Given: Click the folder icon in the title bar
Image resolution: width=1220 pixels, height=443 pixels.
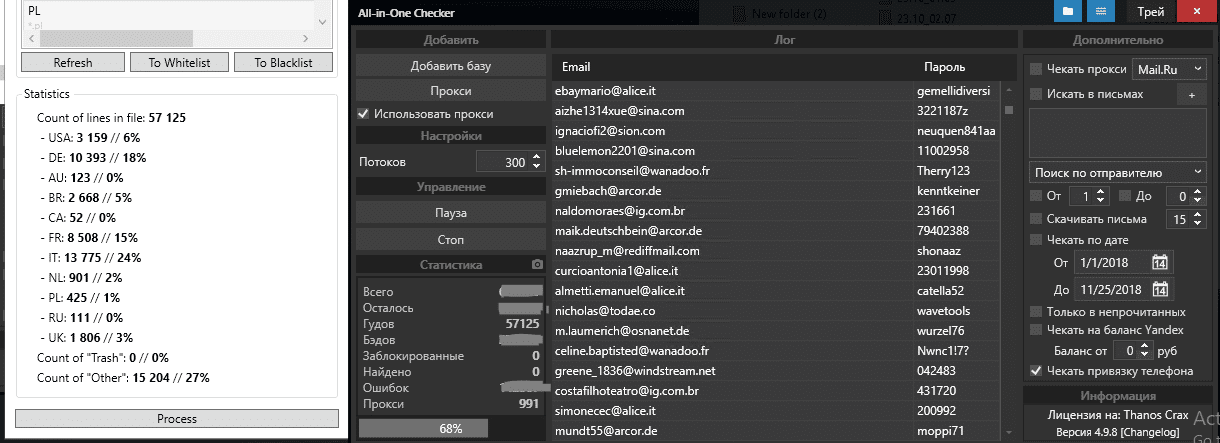Looking at the screenshot, I should (x=1068, y=11).
